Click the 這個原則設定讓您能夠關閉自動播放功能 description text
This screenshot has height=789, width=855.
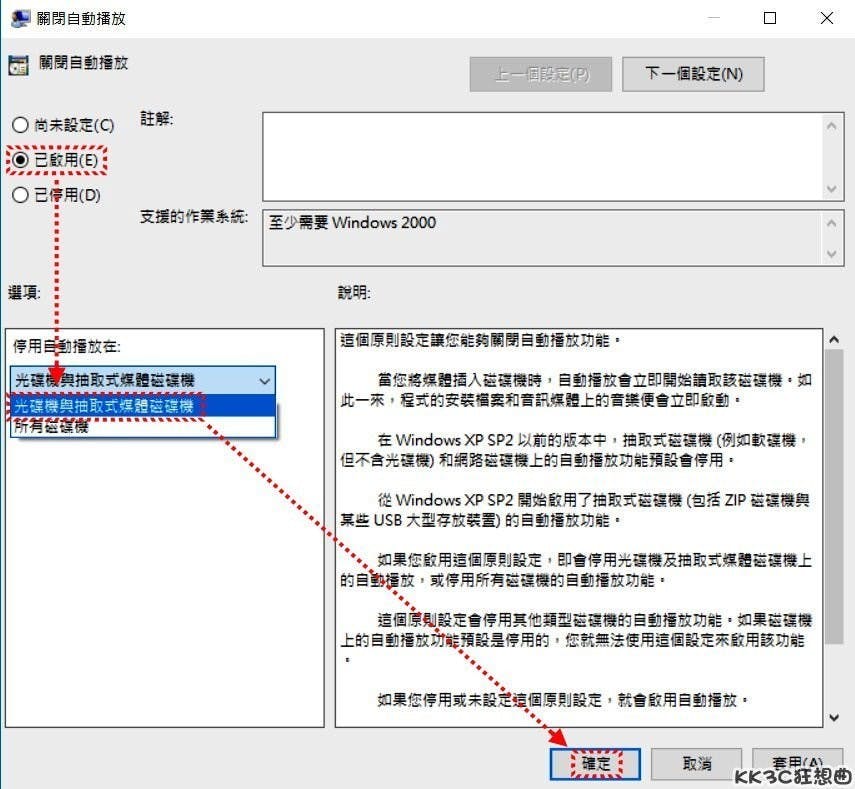click(x=480, y=340)
